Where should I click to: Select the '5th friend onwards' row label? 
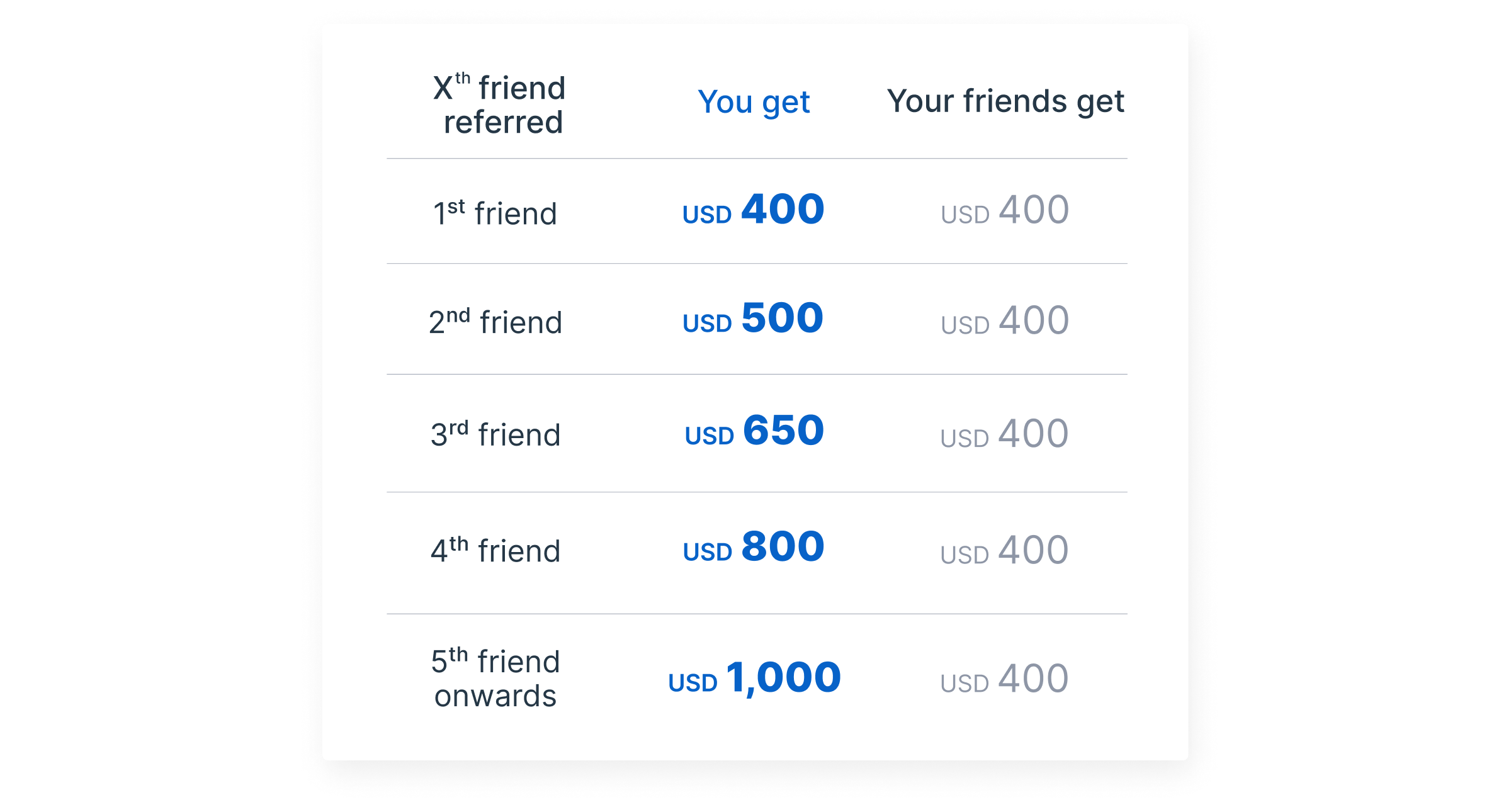495,678
